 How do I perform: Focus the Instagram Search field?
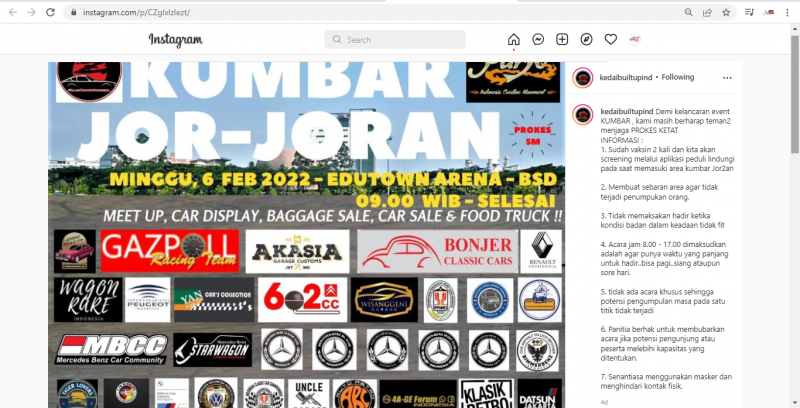[x=395, y=39]
